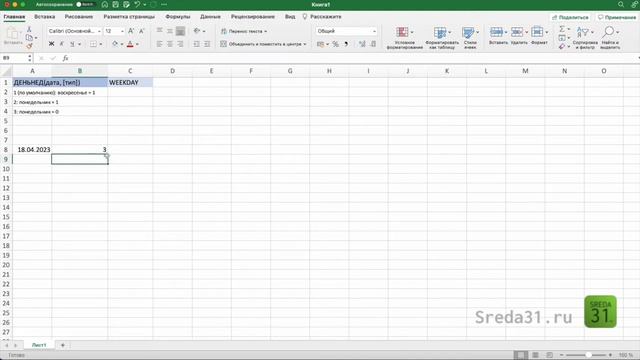Viewport: 640px width, 360px height.
Task: Click the Поделиться share button
Action: click(570, 17)
